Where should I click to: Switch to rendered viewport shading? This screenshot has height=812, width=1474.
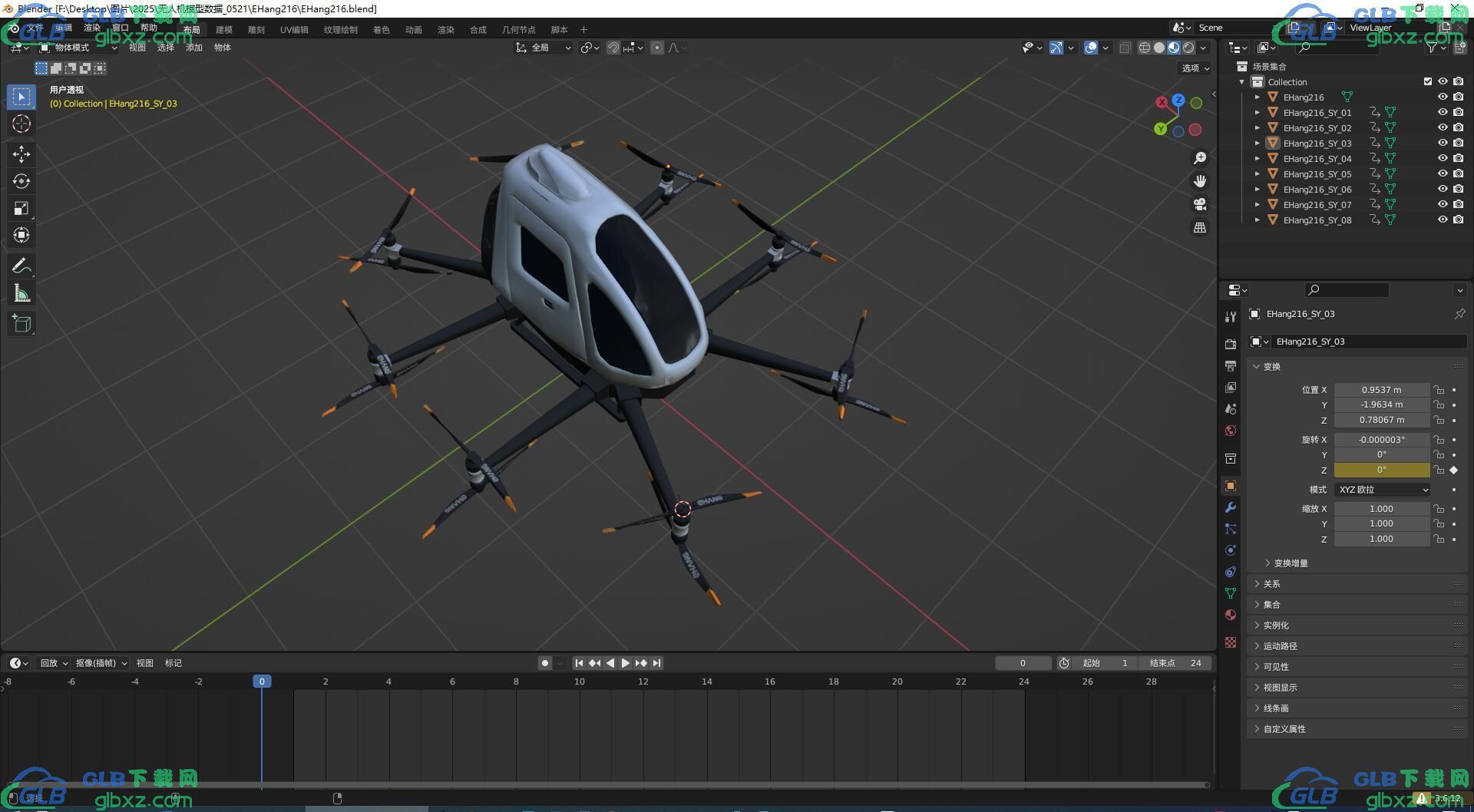click(x=1188, y=48)
